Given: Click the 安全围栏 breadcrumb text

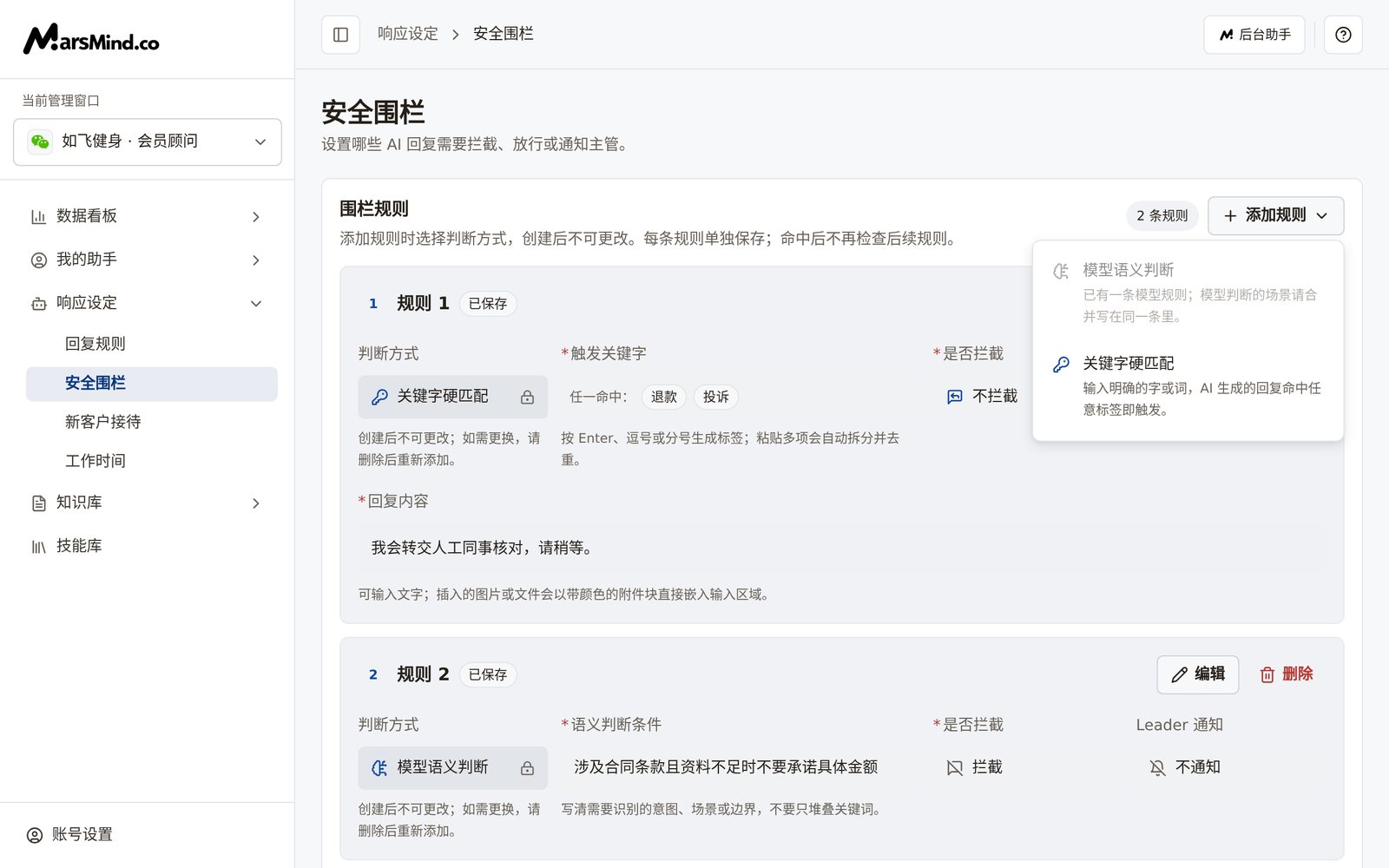Looking at the screenshot, I should pos(504,34).
